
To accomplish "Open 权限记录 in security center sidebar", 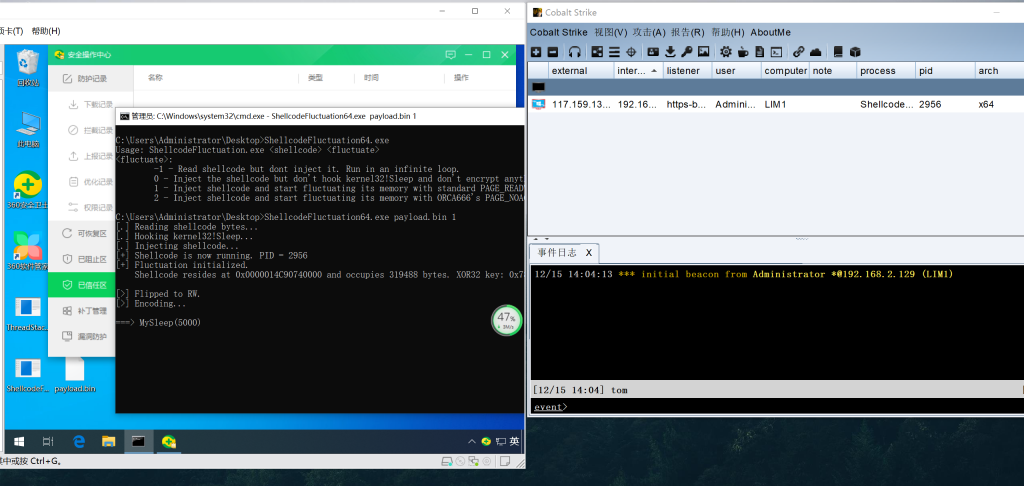I will (x=91, y=208).
